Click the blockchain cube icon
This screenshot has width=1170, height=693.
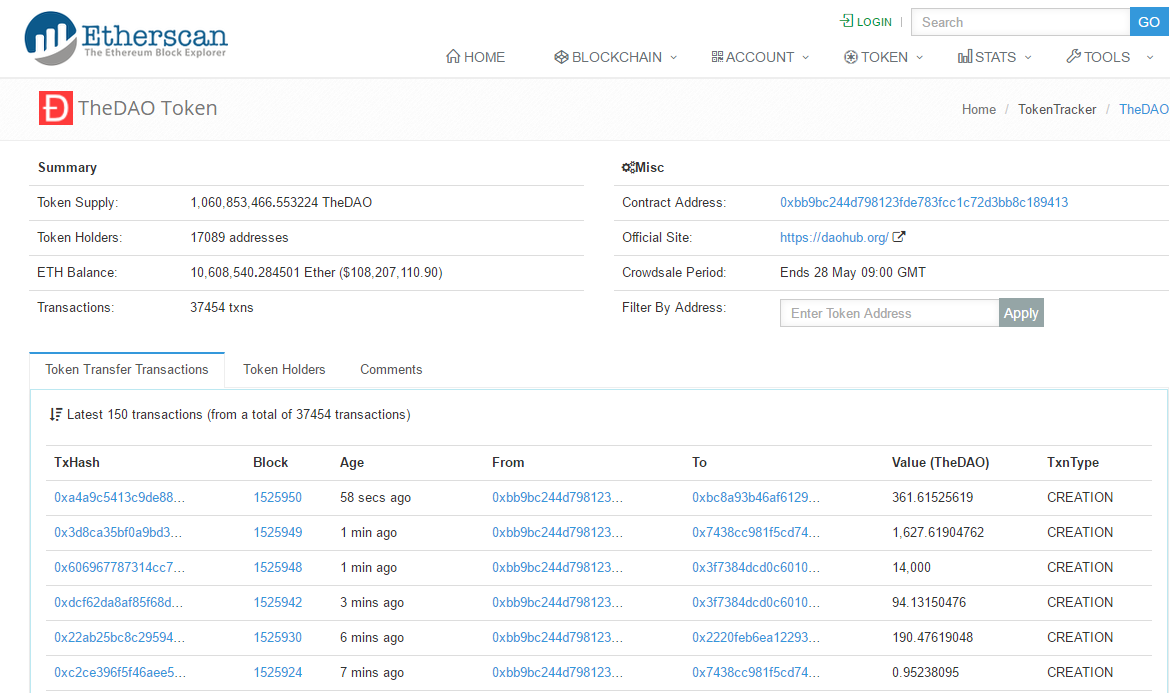pos(561,57)
